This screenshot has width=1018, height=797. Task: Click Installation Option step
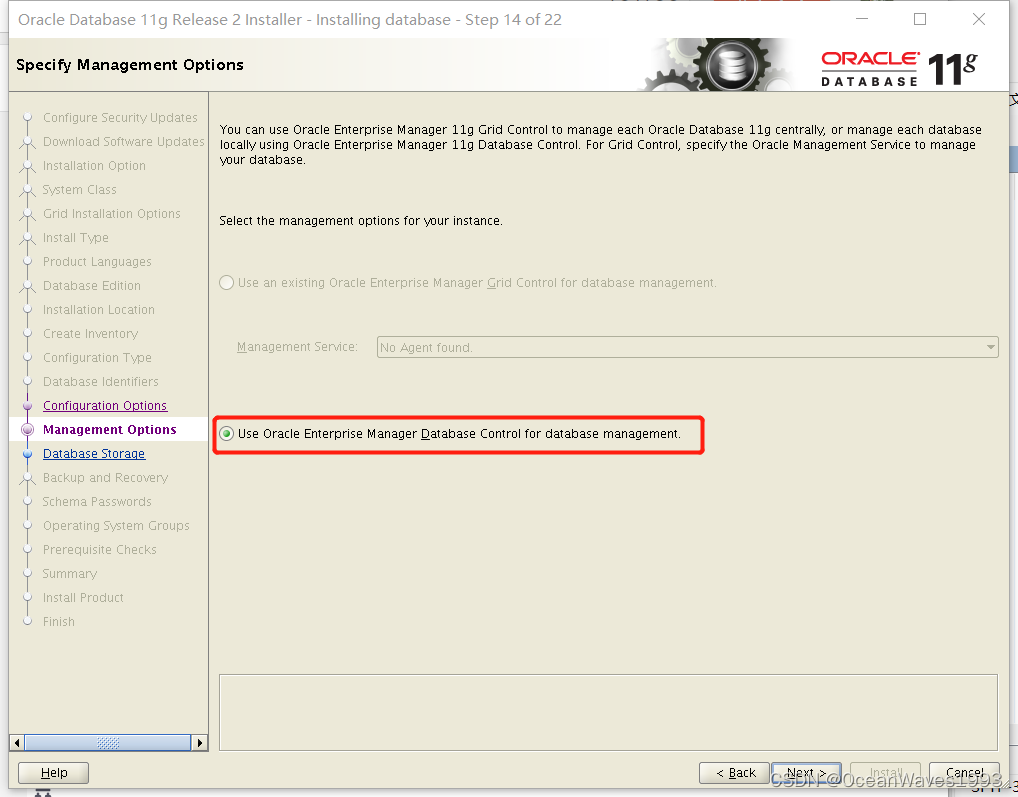94,166
